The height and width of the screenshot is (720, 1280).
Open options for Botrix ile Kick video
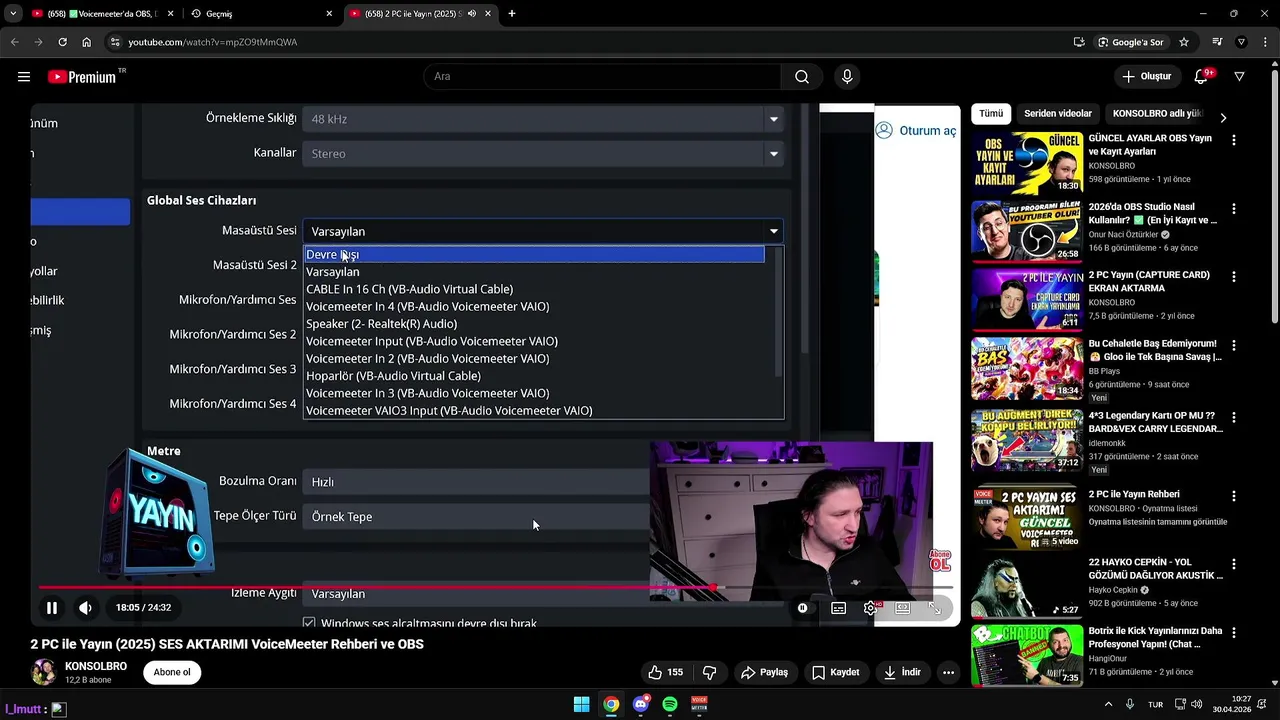[x=1234, y=633]
